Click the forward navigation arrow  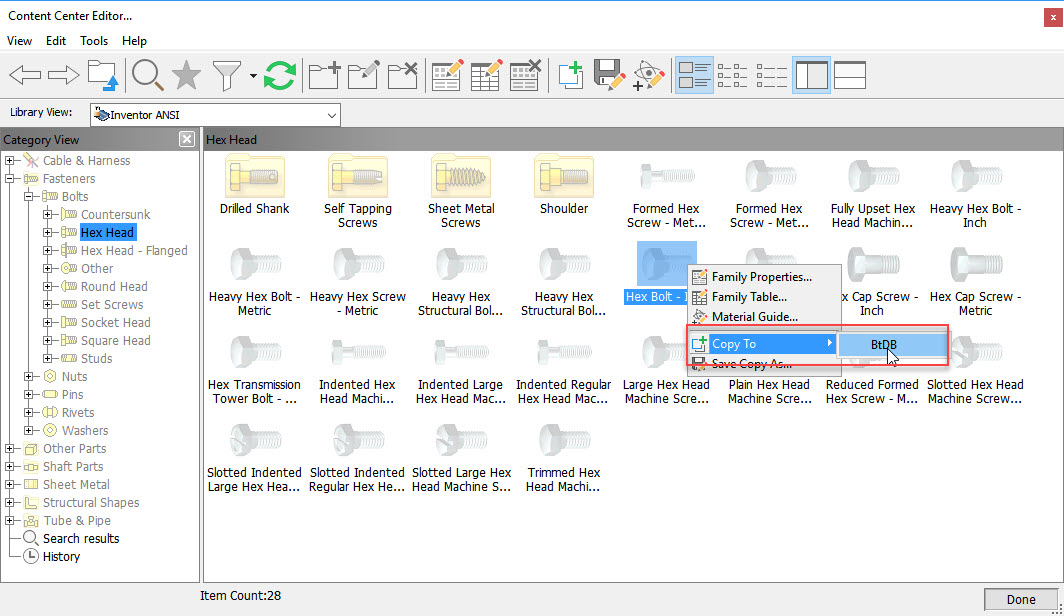point(62,75)
